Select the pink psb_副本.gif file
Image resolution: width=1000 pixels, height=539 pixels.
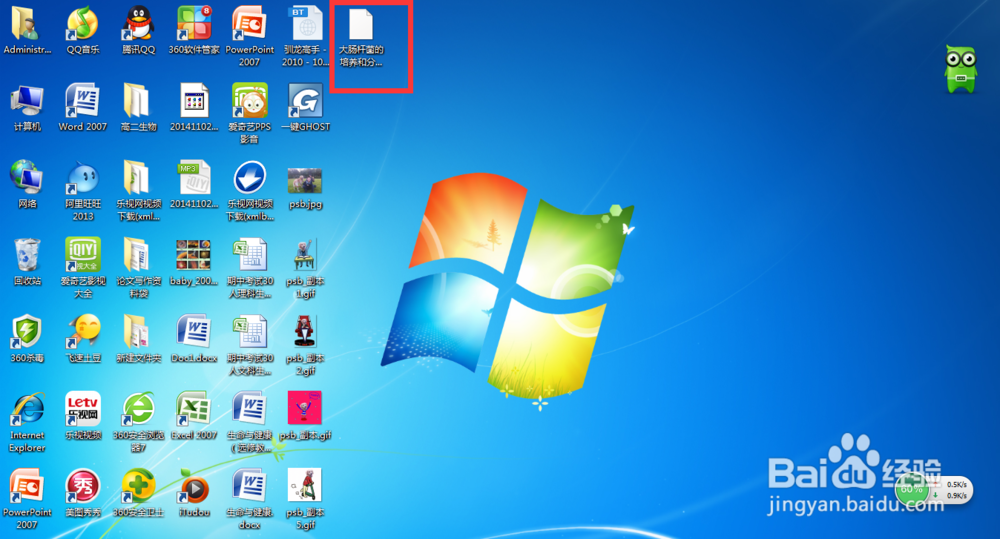305,408
